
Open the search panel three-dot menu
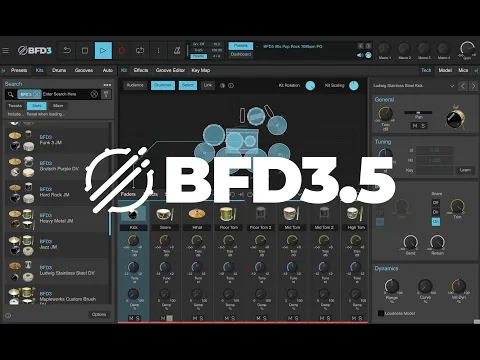pyautogui.click(x=107, y=85)
